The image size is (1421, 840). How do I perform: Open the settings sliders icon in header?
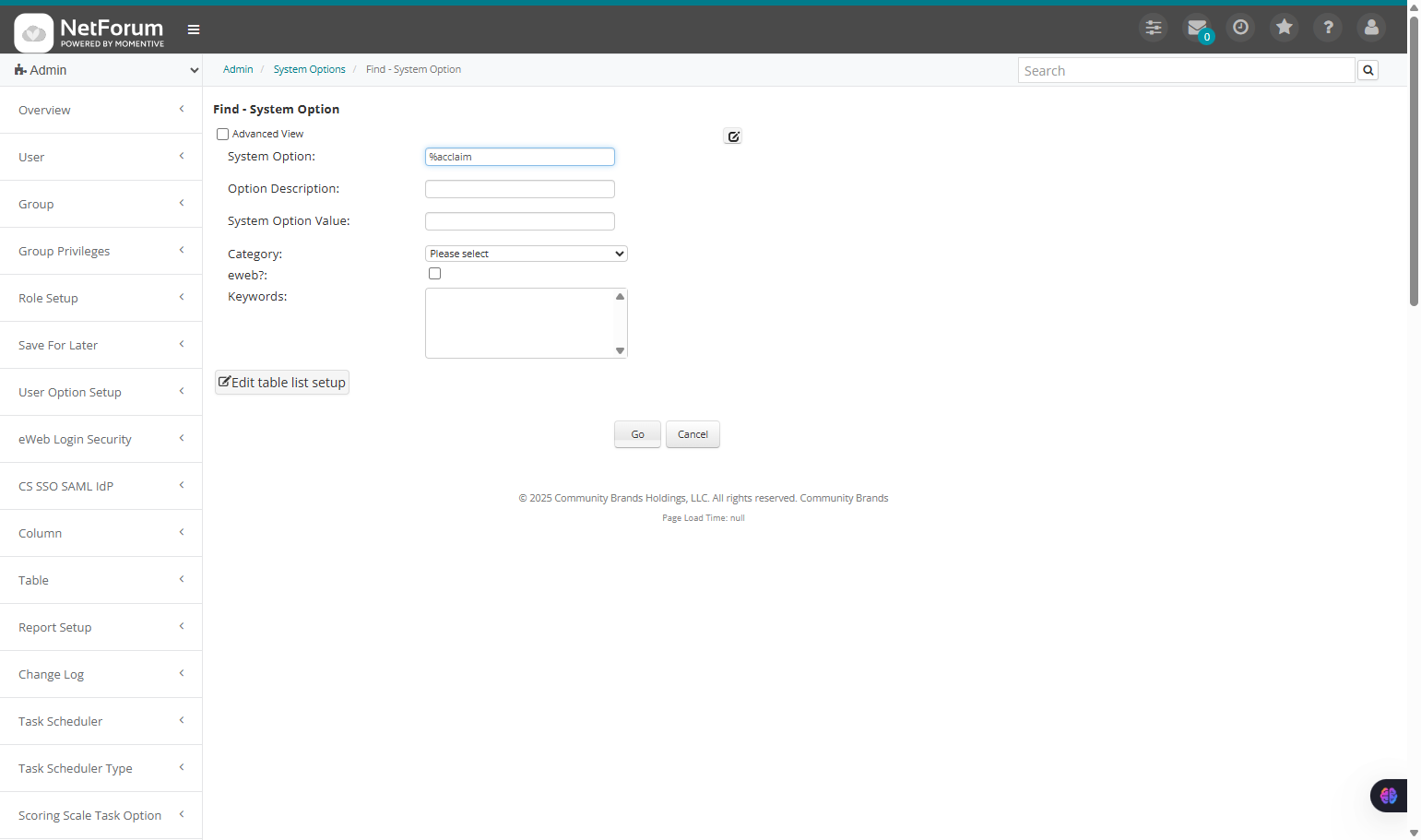tap(1153, 28)
